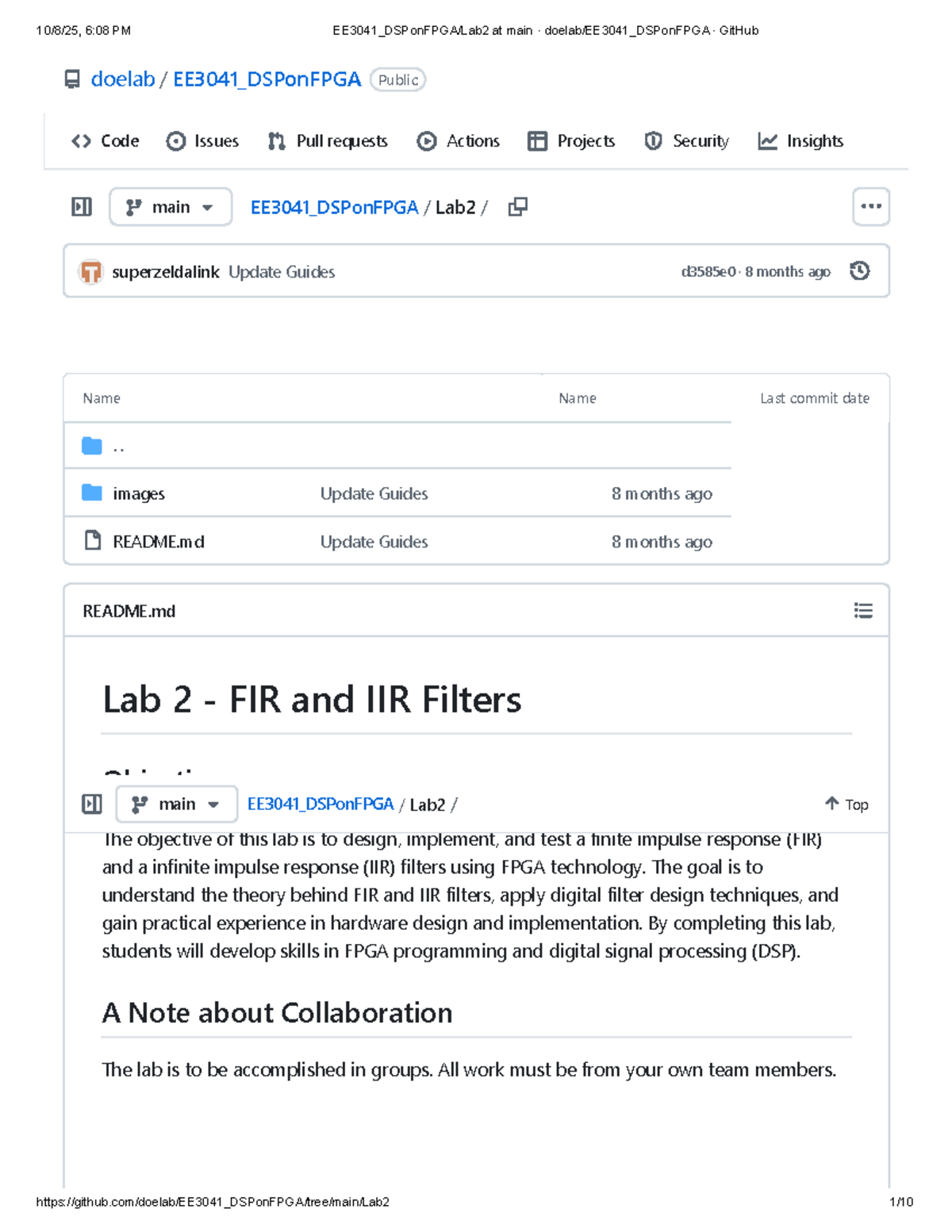Open commit d3585e0 link
952x1232 pixels.
[708, 271]
